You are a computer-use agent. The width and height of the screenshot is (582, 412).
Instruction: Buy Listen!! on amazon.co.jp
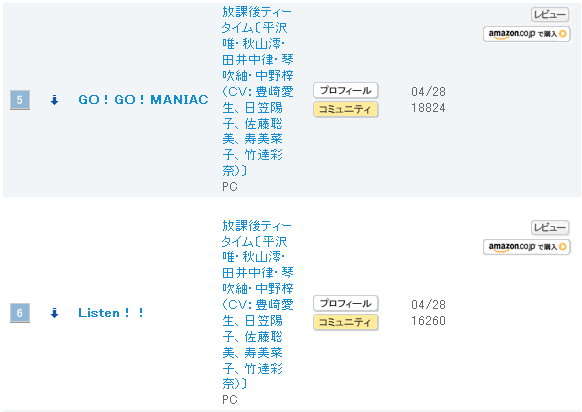click(526, 247)
